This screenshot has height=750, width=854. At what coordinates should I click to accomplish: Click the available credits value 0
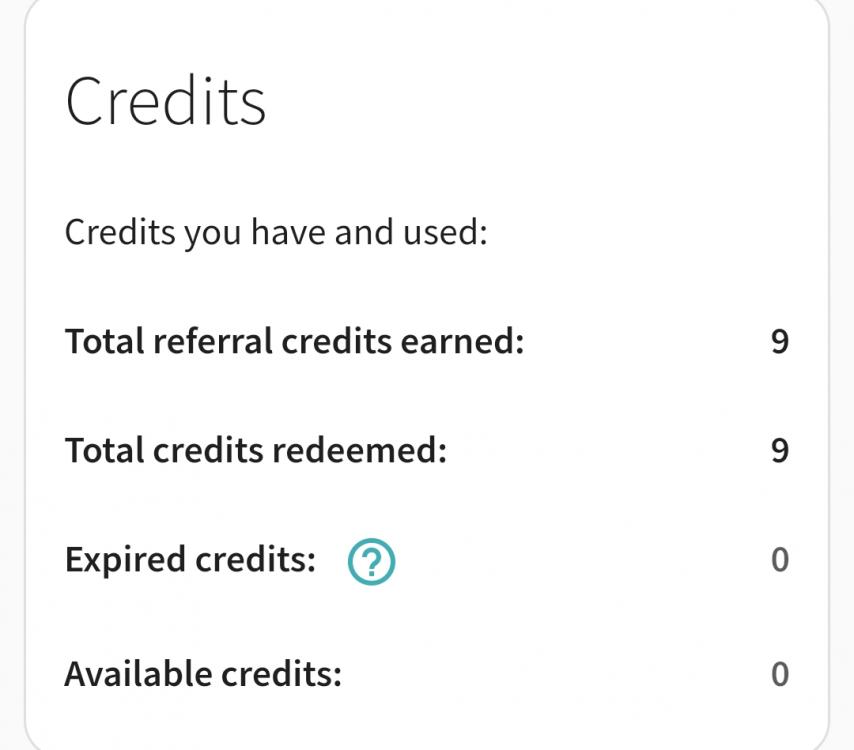click(x=780, y=674)
